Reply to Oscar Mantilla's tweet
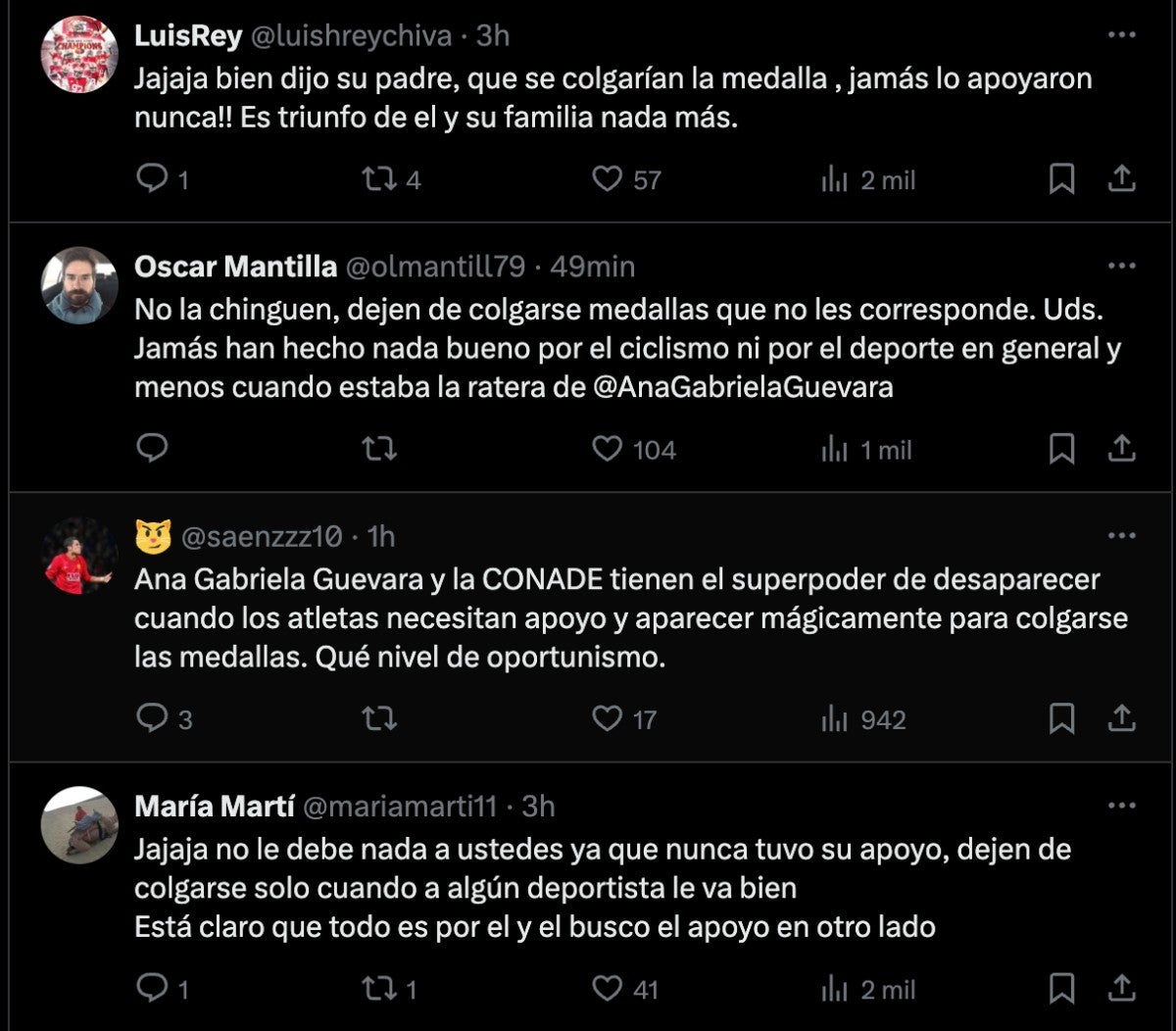1176x1031 pixels. [151, 449]
